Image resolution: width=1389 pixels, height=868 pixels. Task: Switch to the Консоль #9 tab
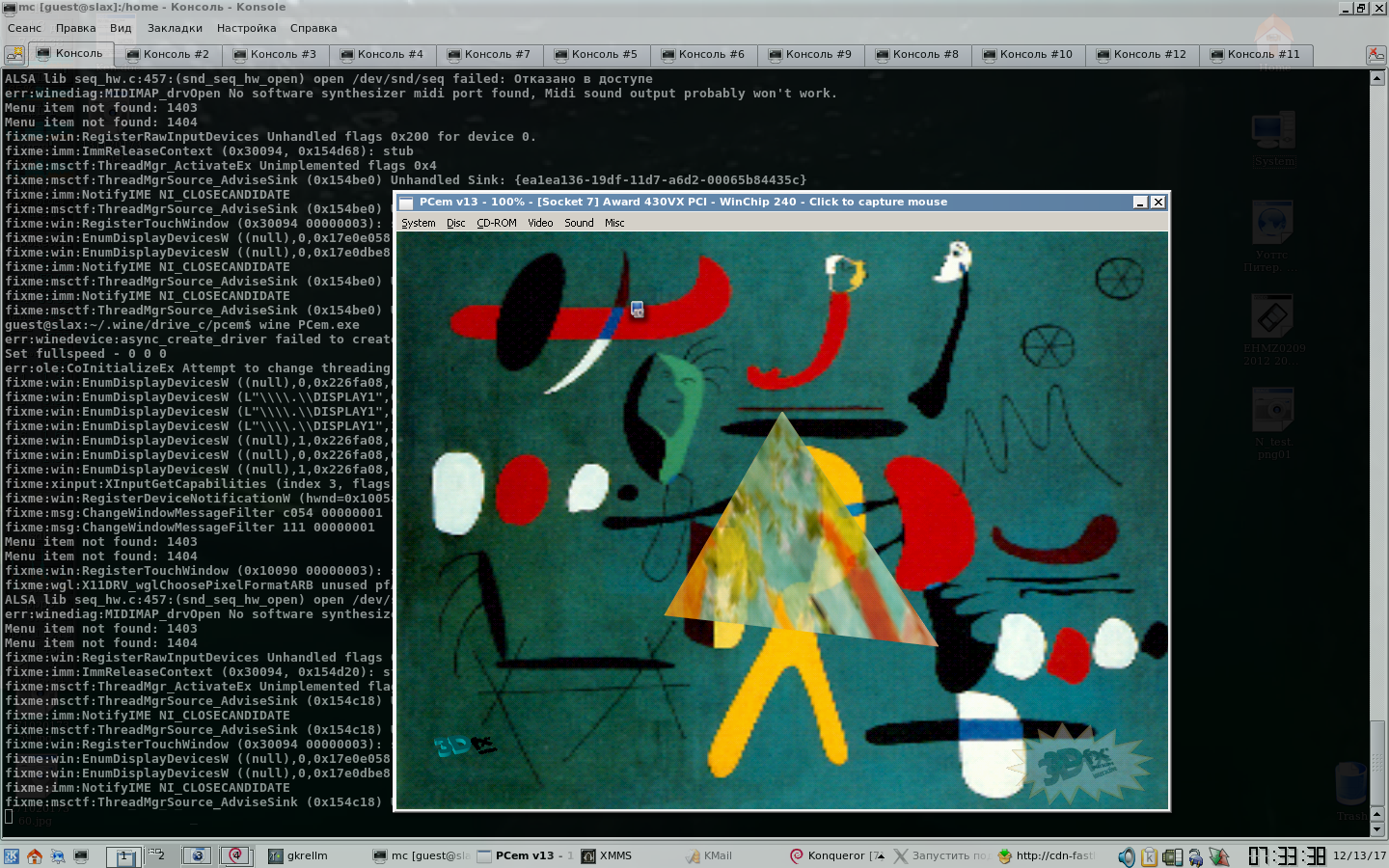tap(810, 55)
